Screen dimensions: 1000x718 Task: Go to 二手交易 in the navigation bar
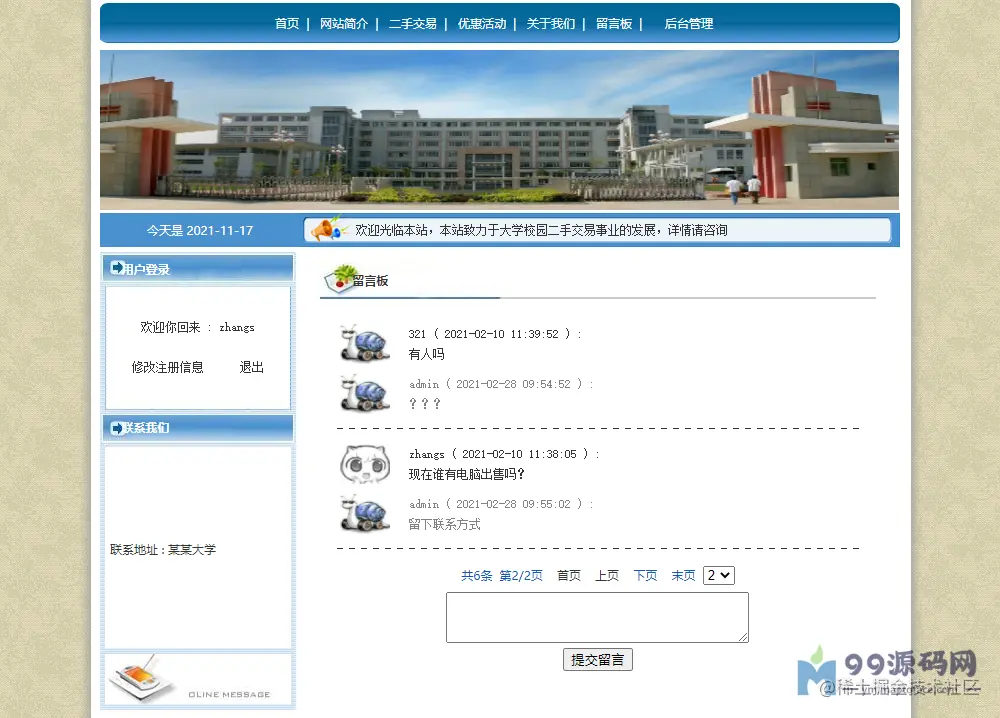[x=413, y=24]
